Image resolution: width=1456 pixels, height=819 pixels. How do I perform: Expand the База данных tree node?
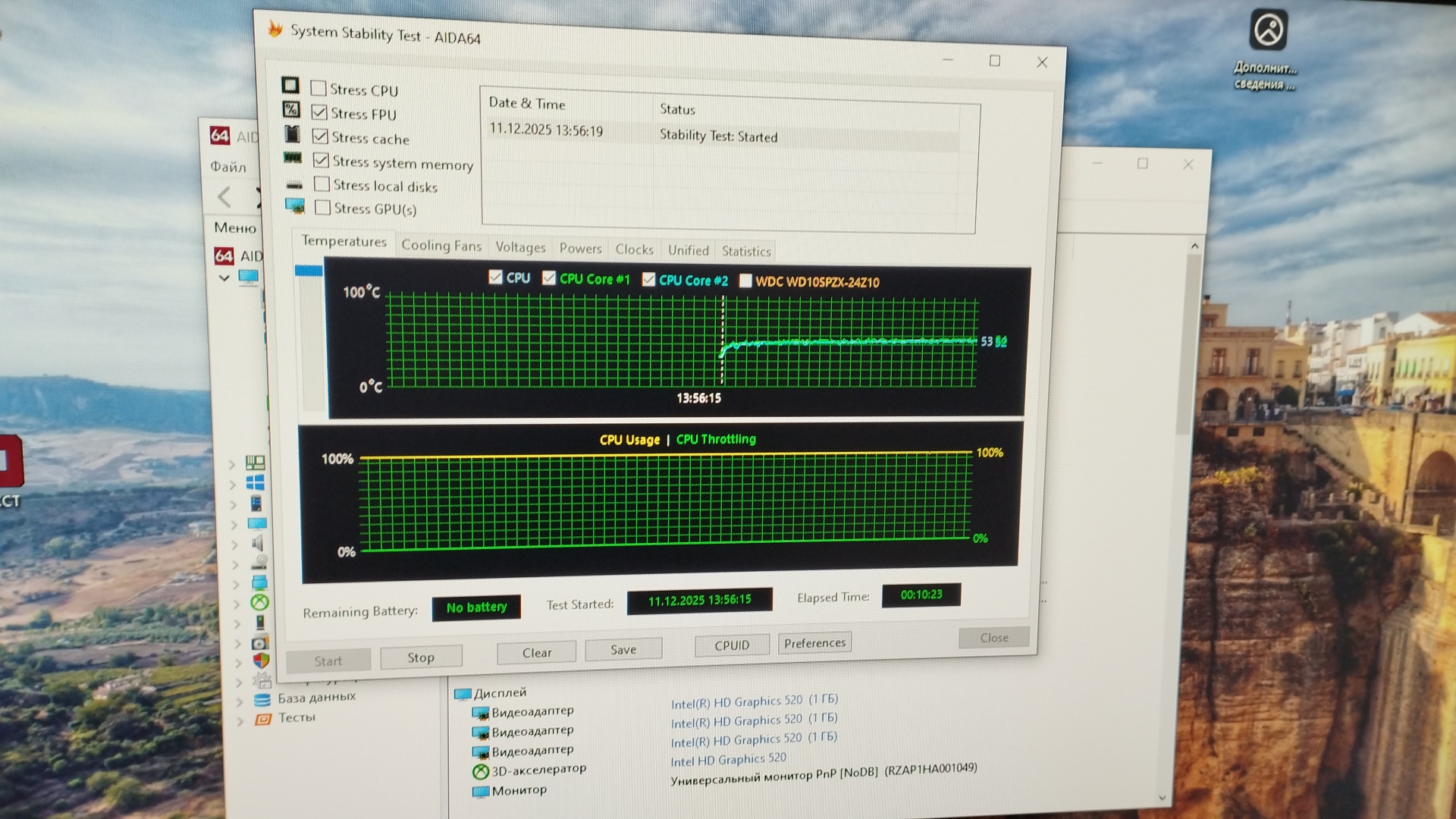[x=240, y=702]
